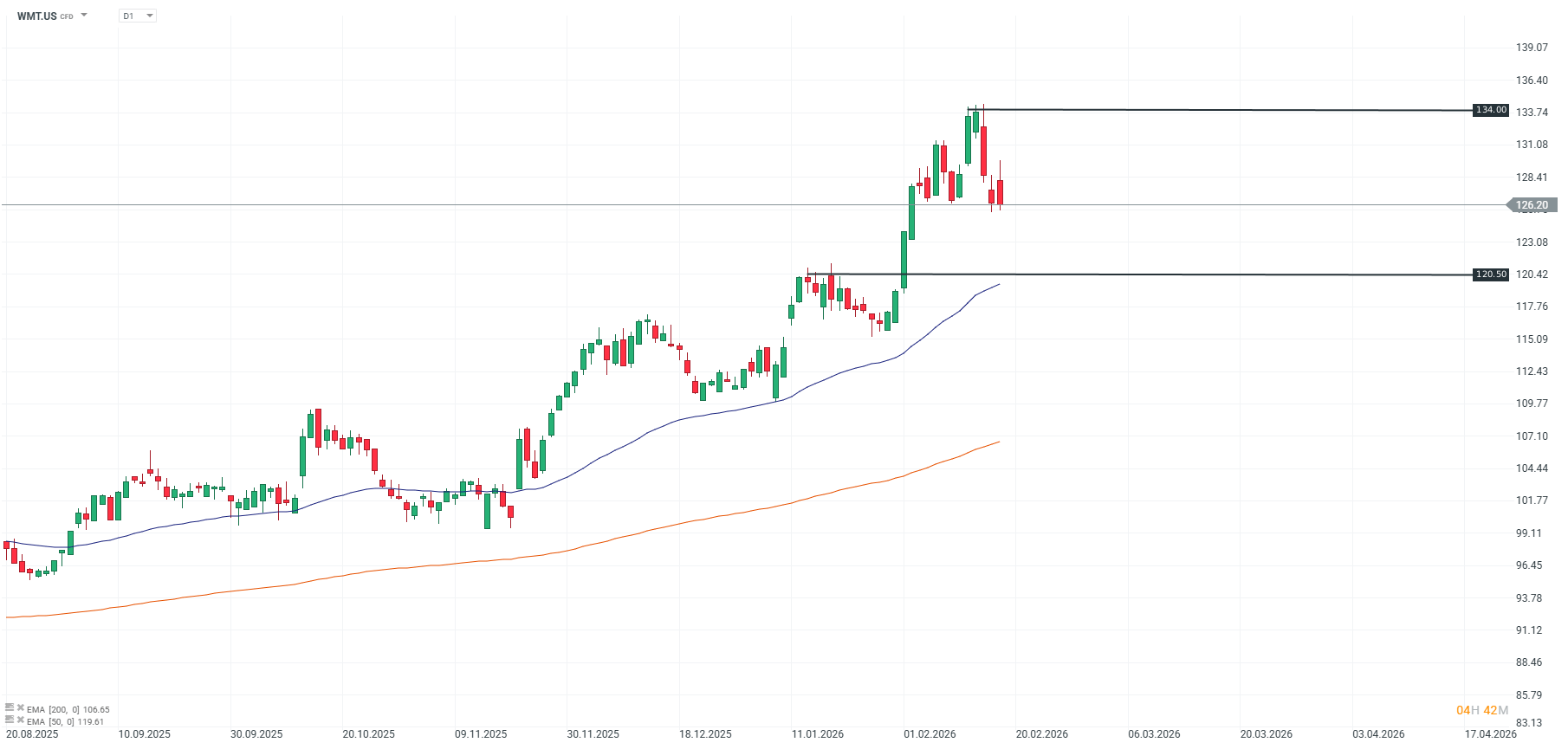Remove the EMA 200 indicator

coord(20,708)
